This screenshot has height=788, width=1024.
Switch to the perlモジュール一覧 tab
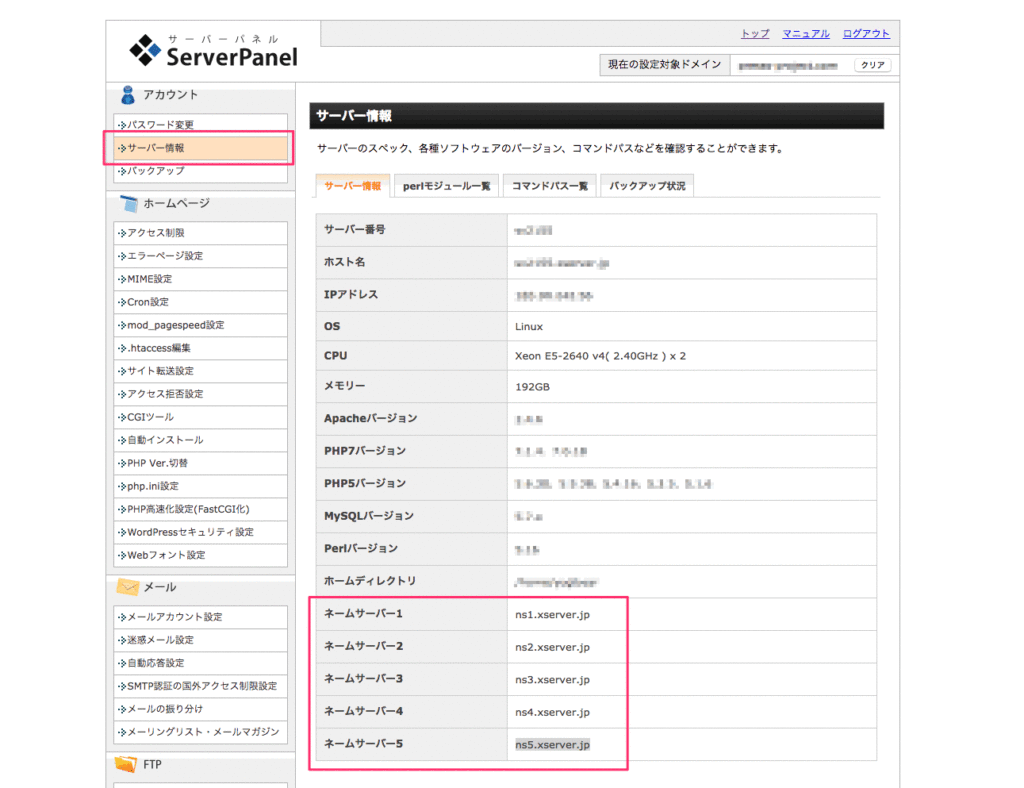(x=447, y=186)
